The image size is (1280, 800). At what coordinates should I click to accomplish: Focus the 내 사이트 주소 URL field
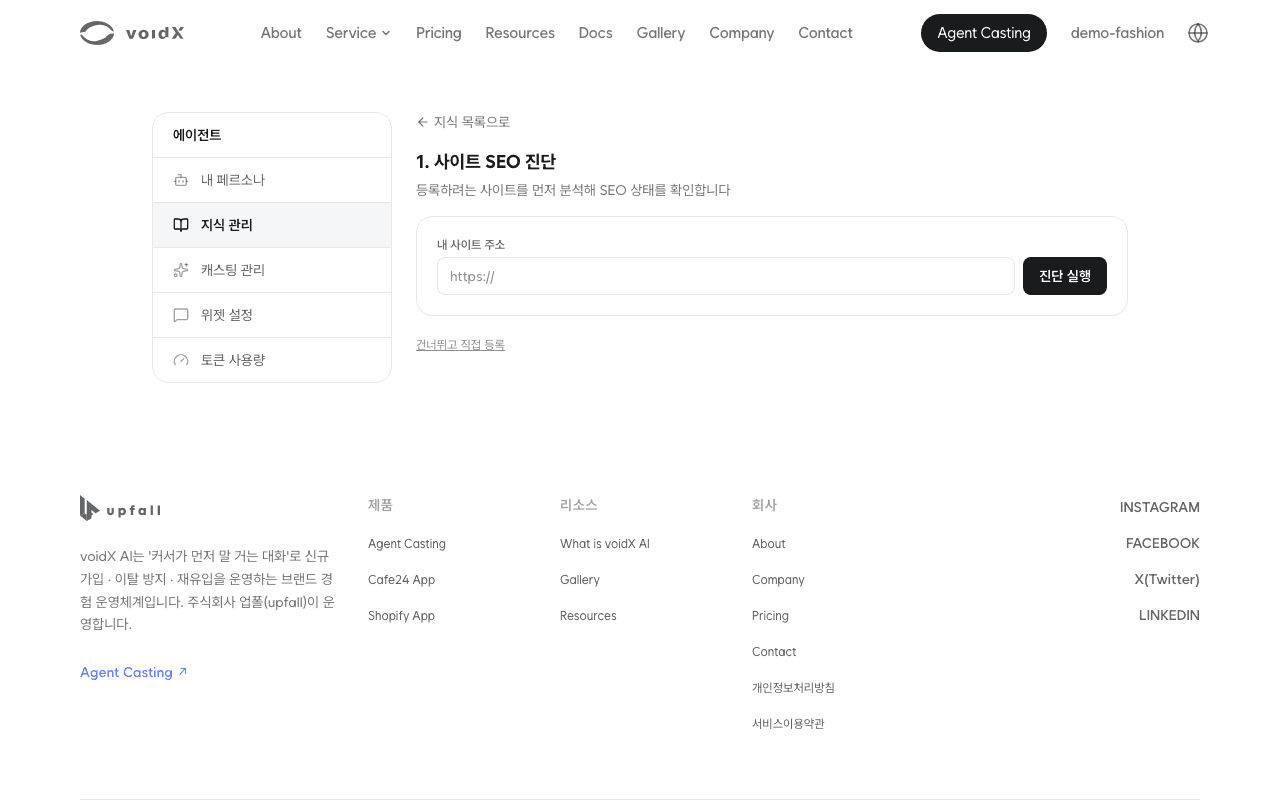tap(726, 276)
